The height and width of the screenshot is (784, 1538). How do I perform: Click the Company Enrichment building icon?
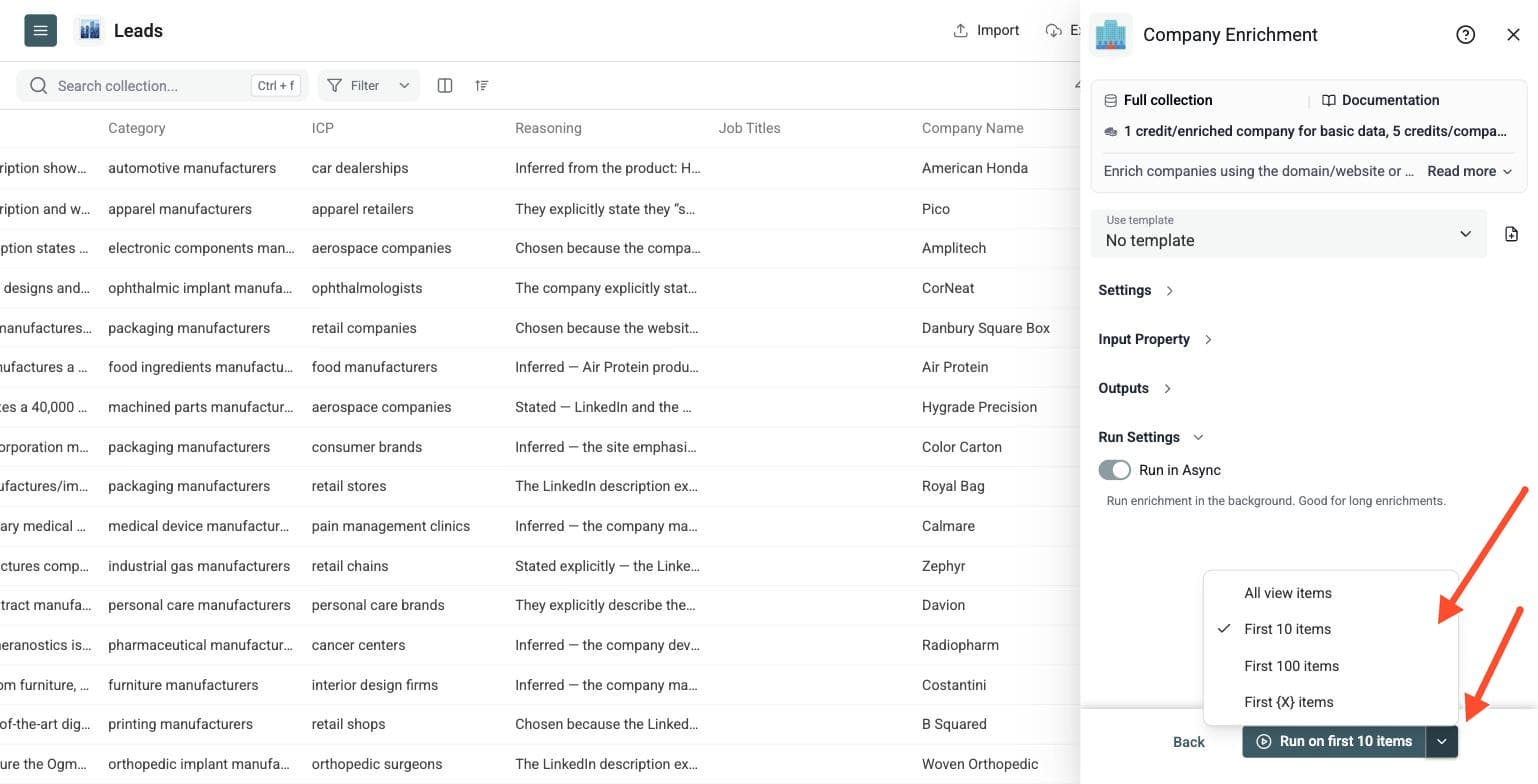(1110, 35)
